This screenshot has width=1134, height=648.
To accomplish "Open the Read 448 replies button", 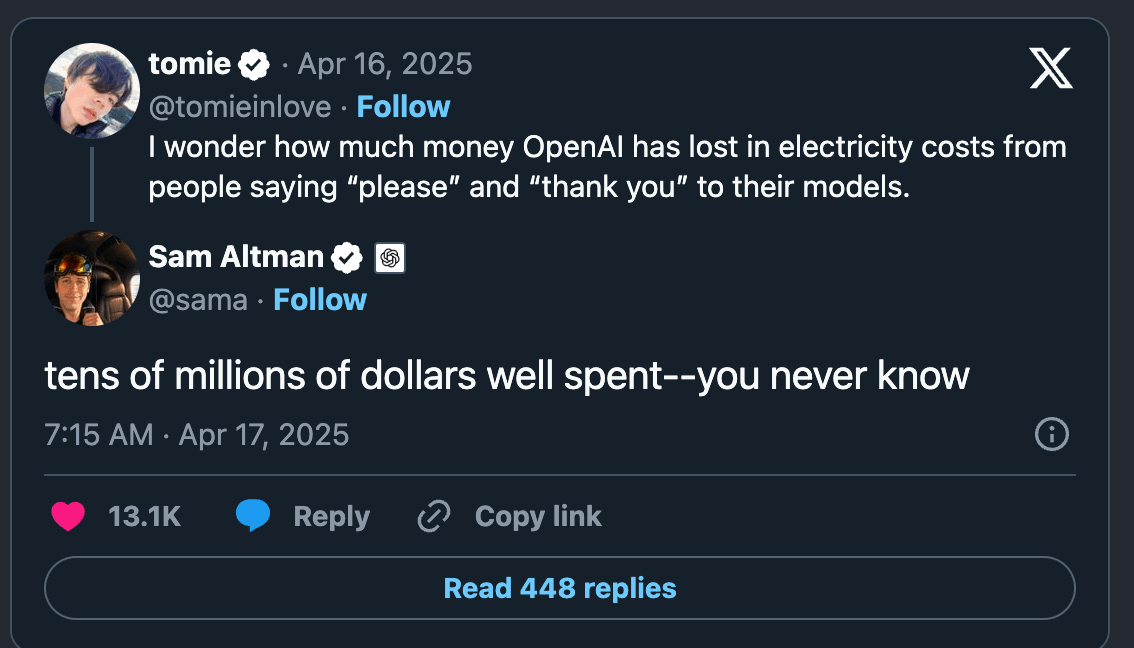I will point(560,588).
